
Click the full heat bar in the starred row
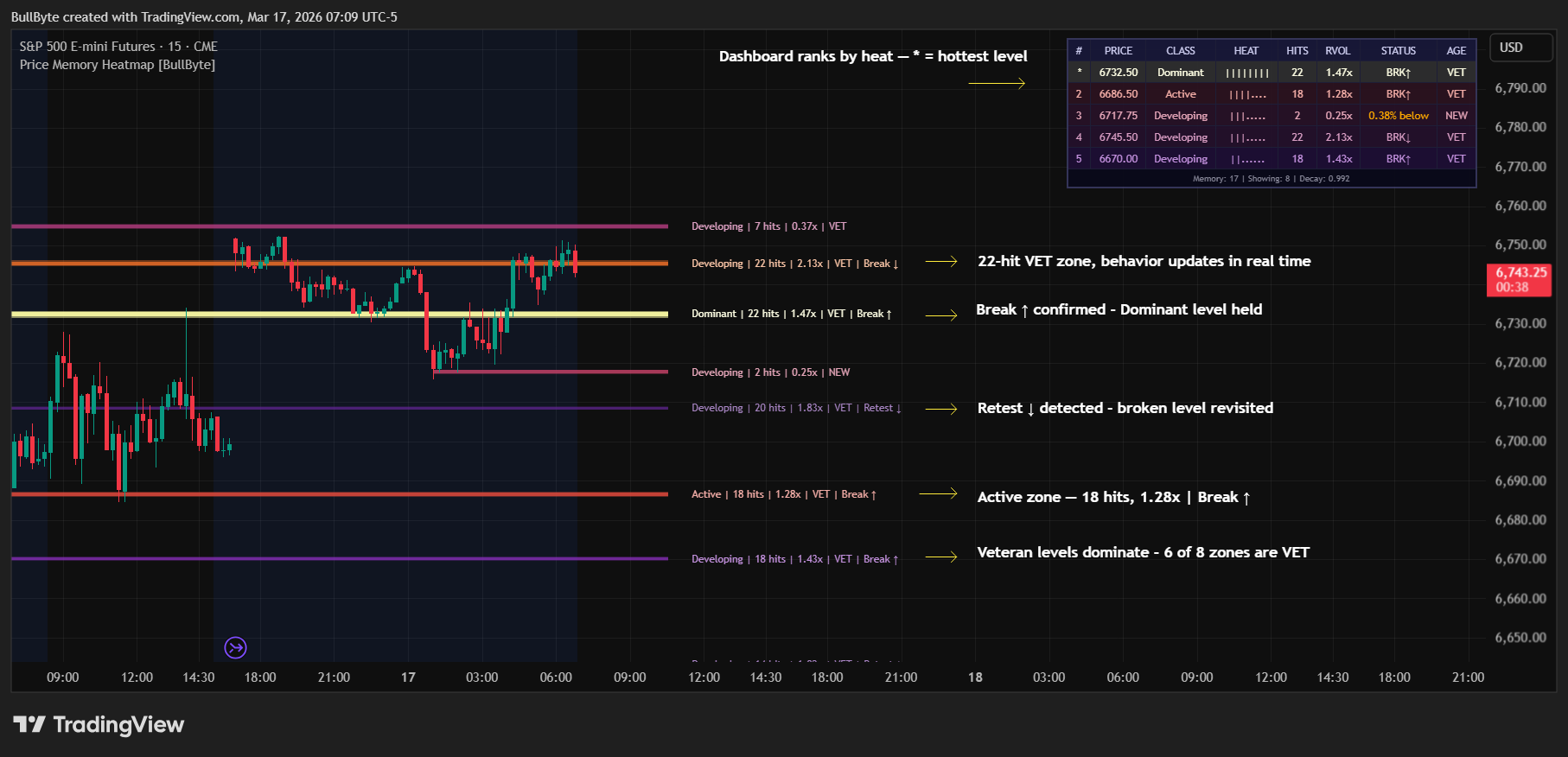1247,73
